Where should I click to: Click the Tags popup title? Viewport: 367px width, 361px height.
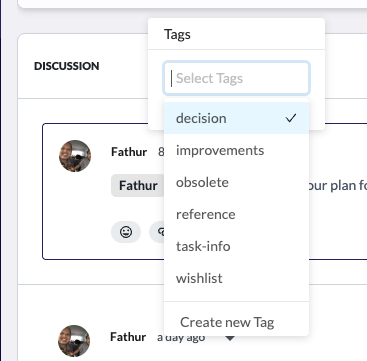point(177,34)
